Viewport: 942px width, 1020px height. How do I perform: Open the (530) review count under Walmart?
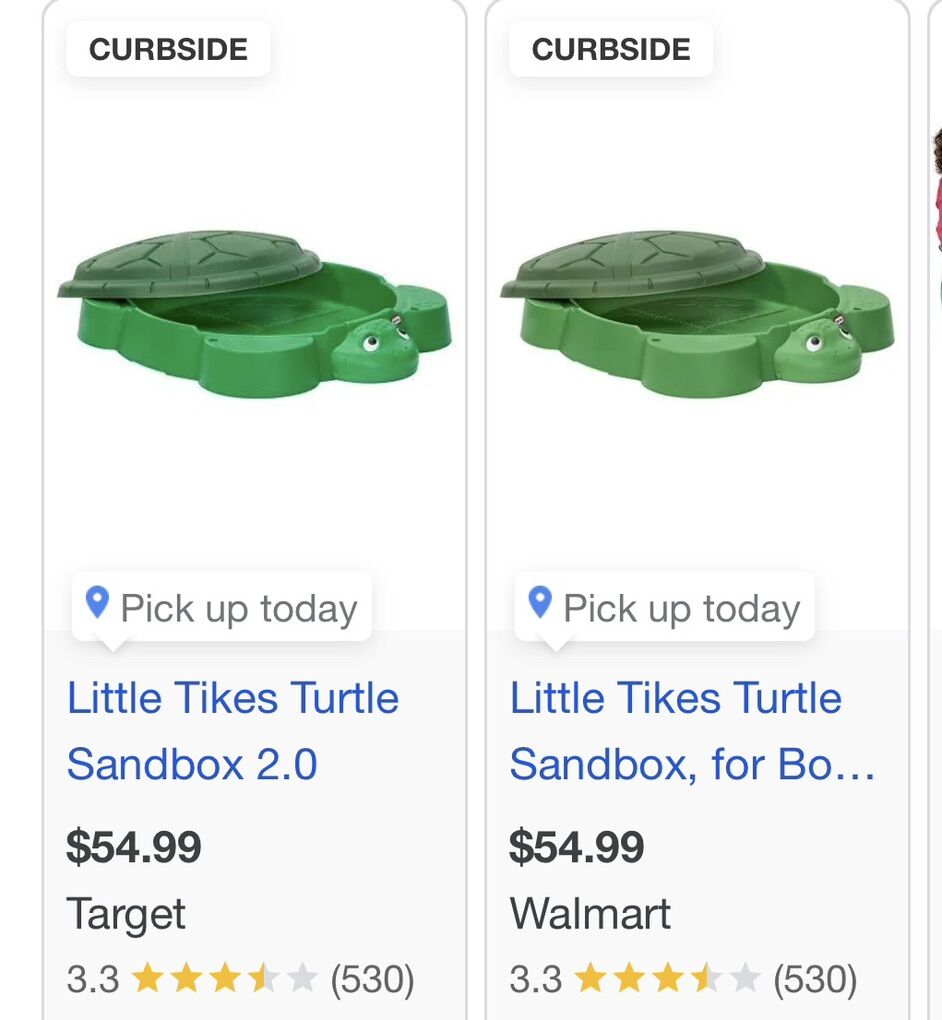point(815,980)
